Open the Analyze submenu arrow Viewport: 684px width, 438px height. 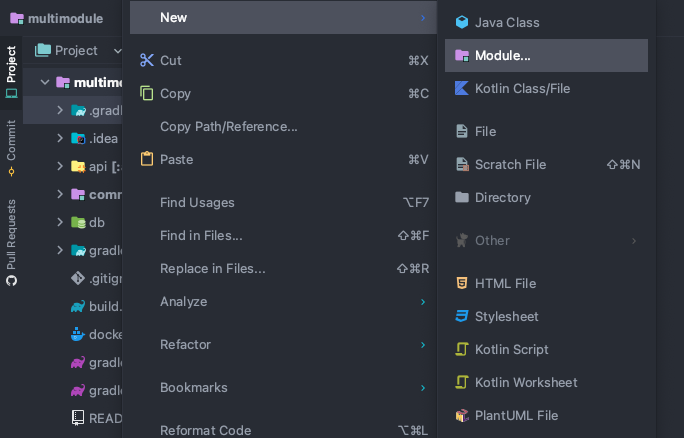(x=423, y=301)
